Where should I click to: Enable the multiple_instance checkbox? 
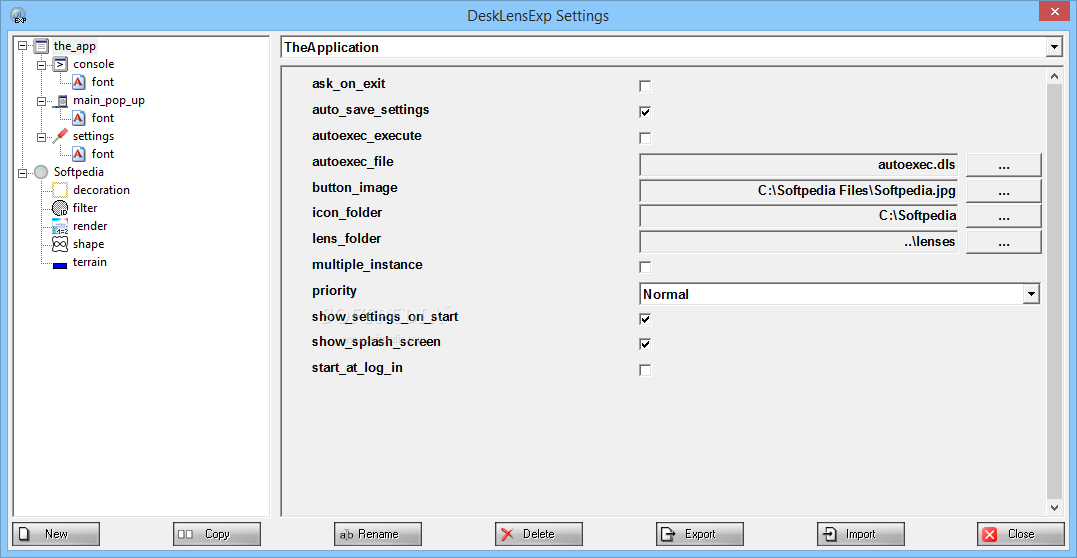tap(645, 267)
